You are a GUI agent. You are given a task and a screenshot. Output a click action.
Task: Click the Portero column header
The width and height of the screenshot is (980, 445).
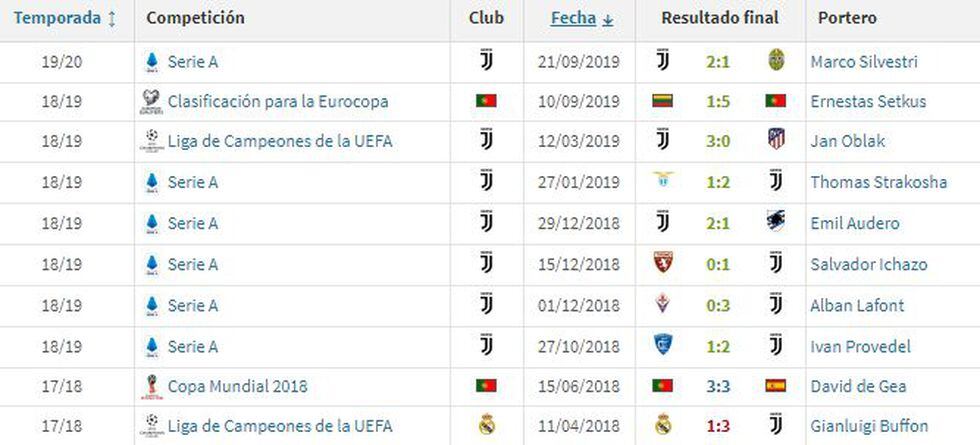(847, 18)
